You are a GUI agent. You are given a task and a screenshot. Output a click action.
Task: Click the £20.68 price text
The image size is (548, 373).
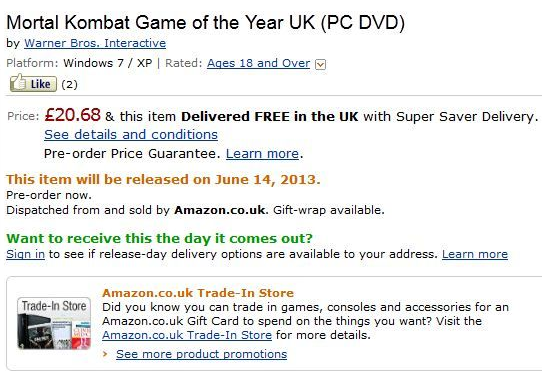(x=73, y=115)
